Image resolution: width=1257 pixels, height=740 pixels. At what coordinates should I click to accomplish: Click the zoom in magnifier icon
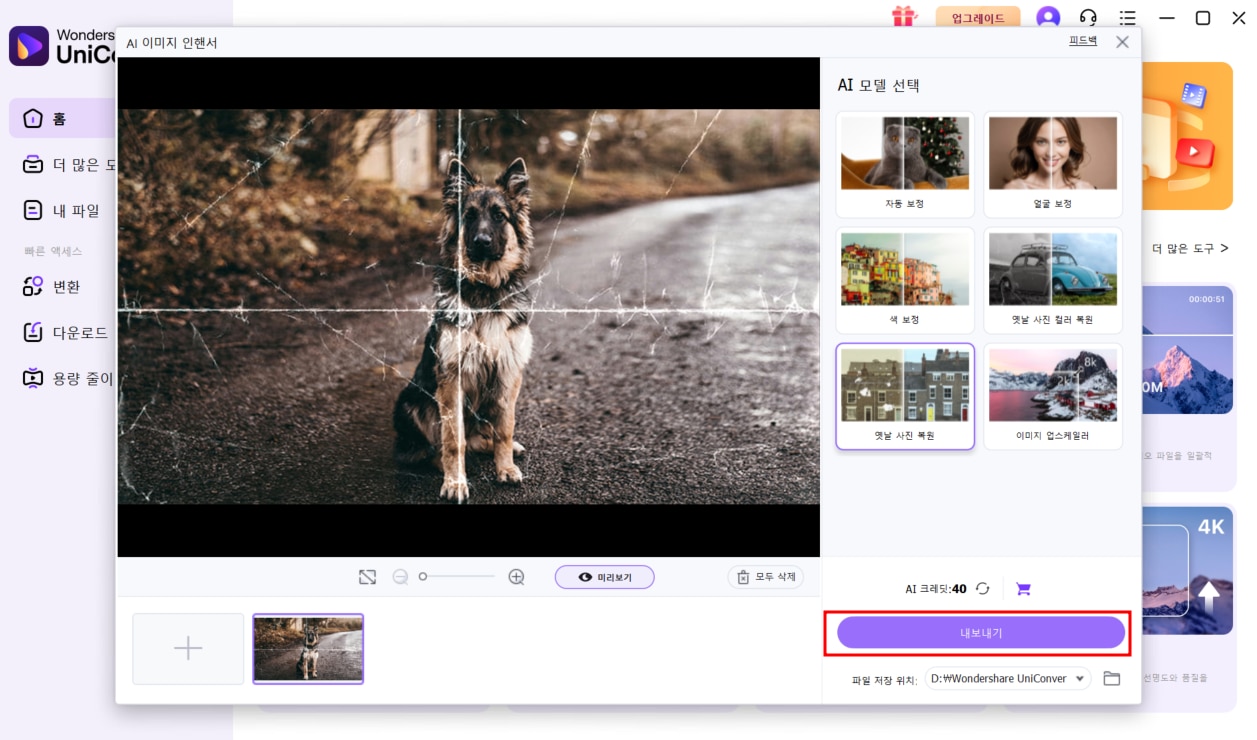516,577
